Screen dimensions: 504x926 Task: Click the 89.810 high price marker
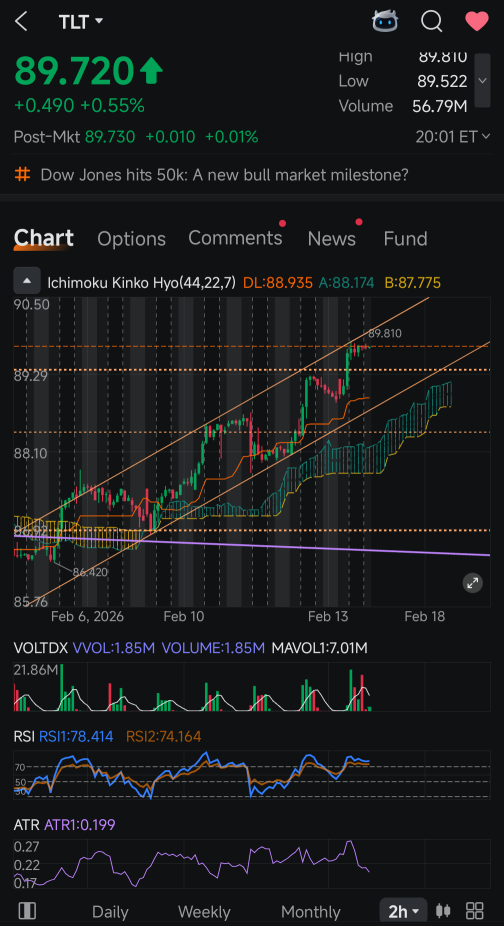tap(385, 334)
